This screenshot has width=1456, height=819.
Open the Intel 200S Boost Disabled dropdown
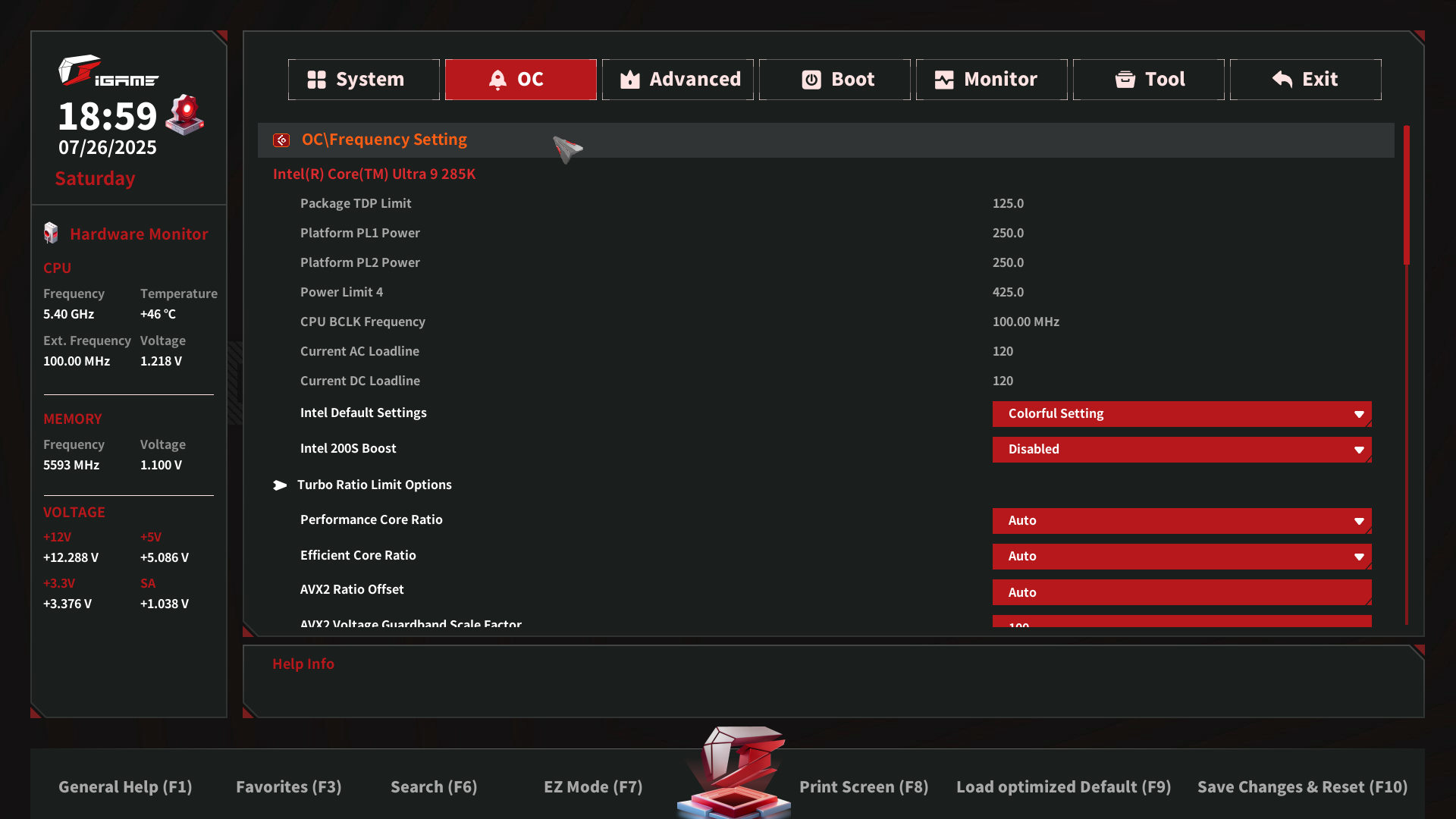(1181, 450)
